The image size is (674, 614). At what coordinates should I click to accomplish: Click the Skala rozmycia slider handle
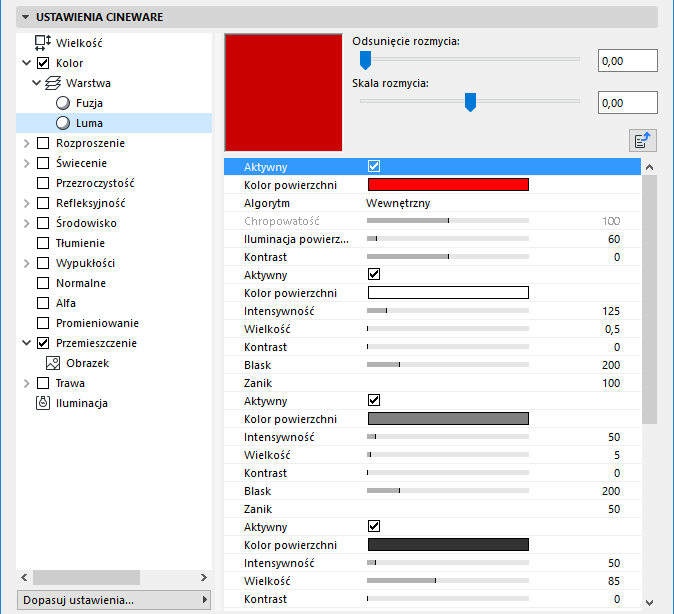[471, 102]
